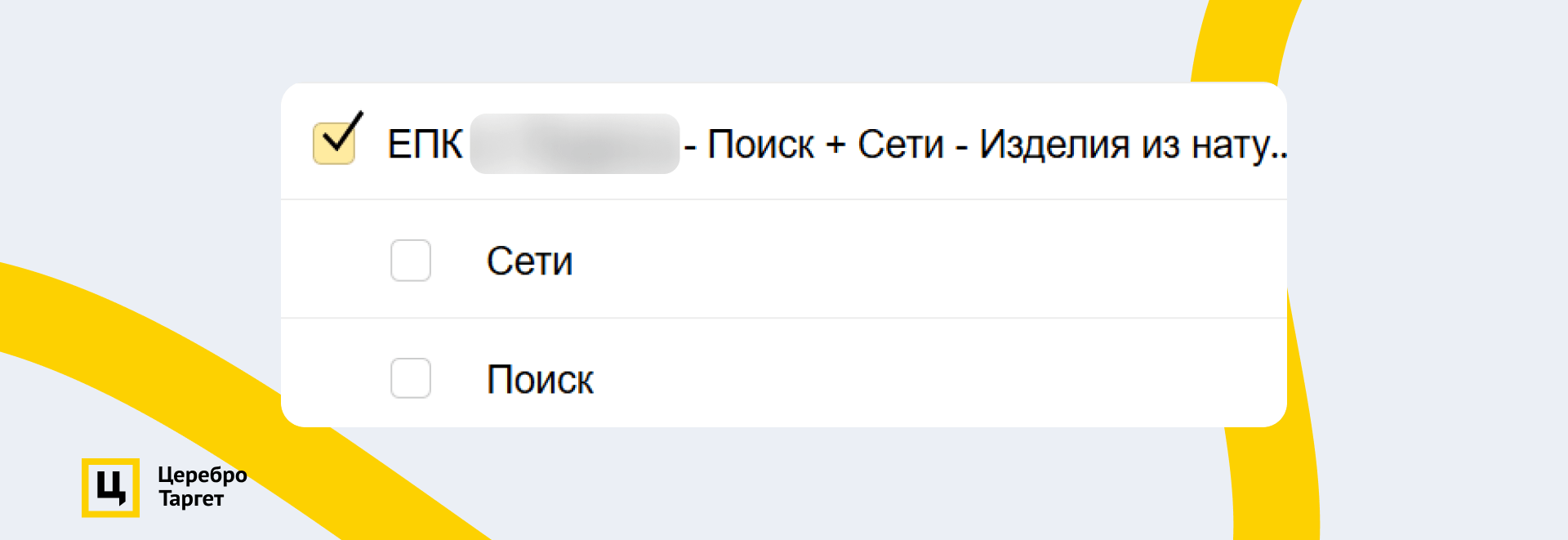Screen dimensions: 1568x540
Task: Click 'Изделия из нату..' in campaign title
Action: [1125, 145]
